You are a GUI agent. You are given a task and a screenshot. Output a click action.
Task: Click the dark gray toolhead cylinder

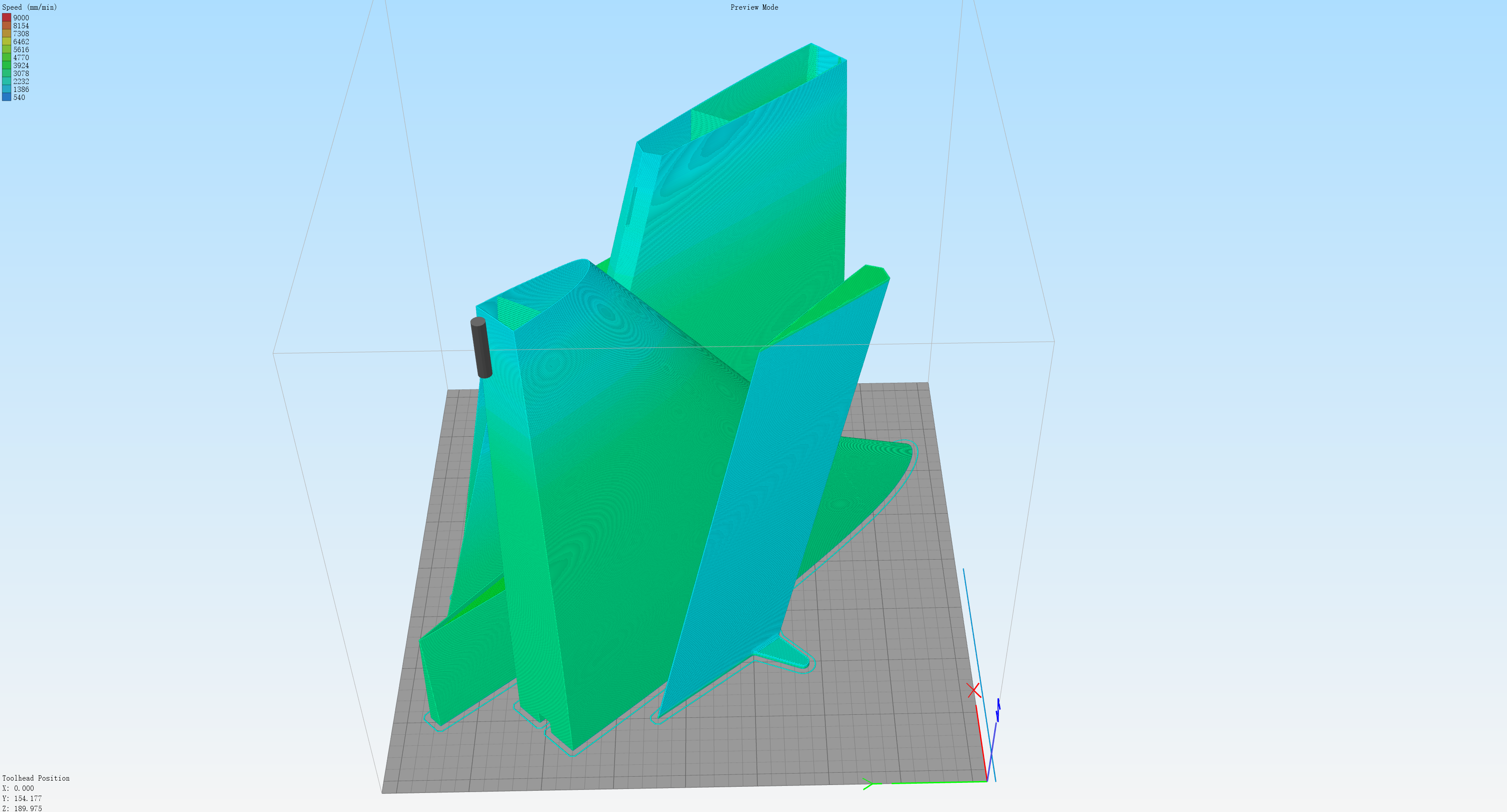pyautogui.click(x=481, y=347)
